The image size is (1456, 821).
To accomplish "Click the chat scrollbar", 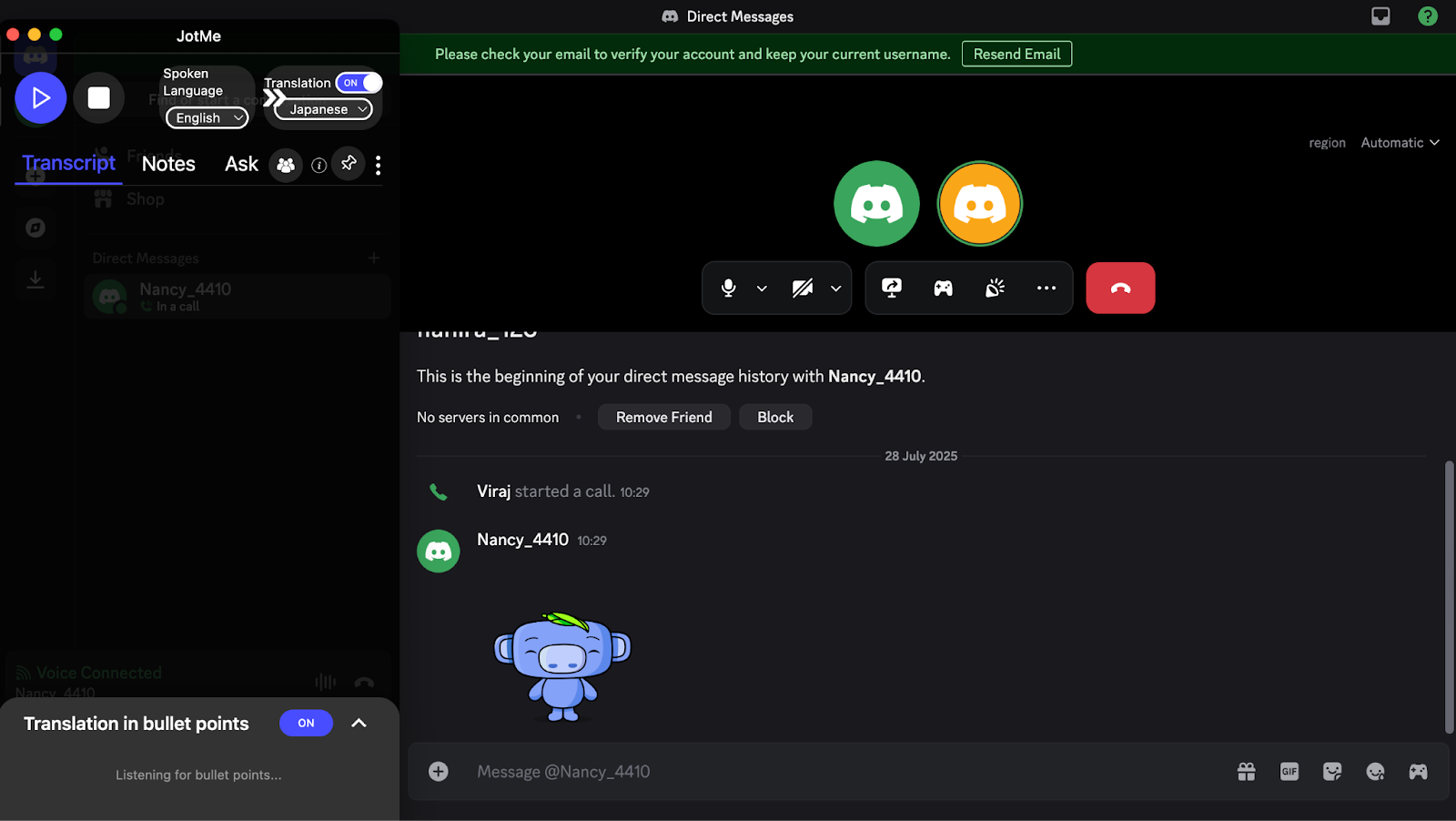I will (1450, 597).
